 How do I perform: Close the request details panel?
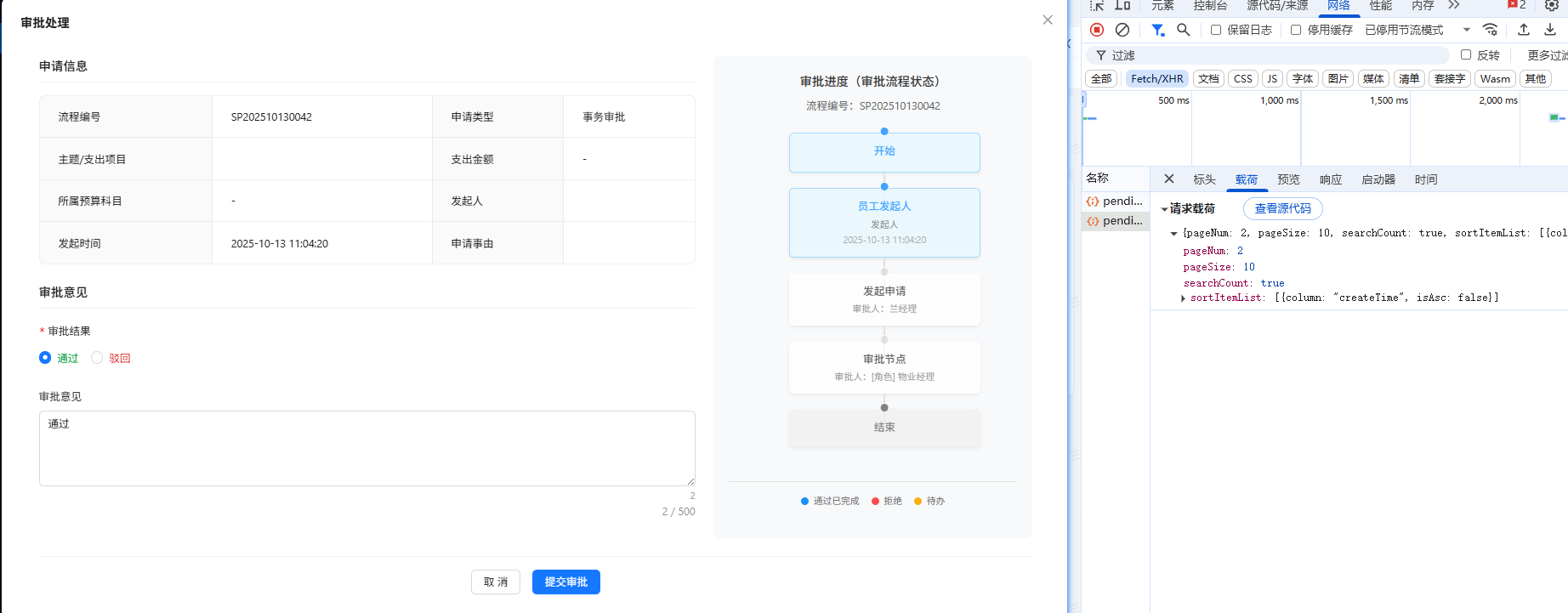1169,179
